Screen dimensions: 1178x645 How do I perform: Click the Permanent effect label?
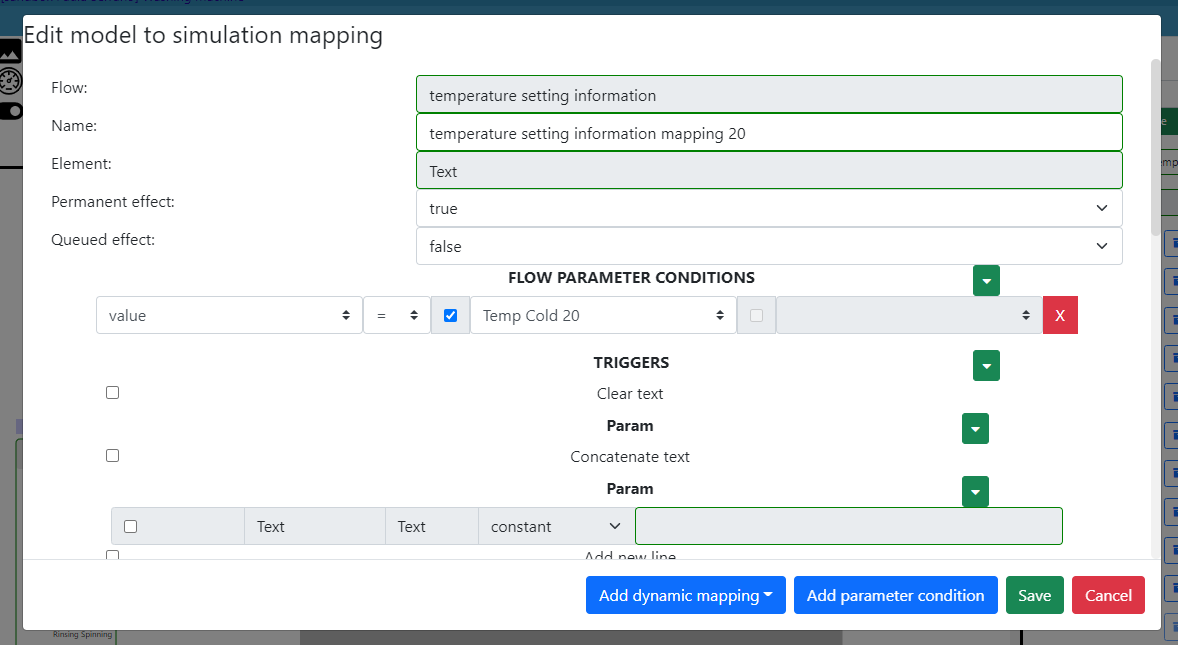tap(113, 201)
